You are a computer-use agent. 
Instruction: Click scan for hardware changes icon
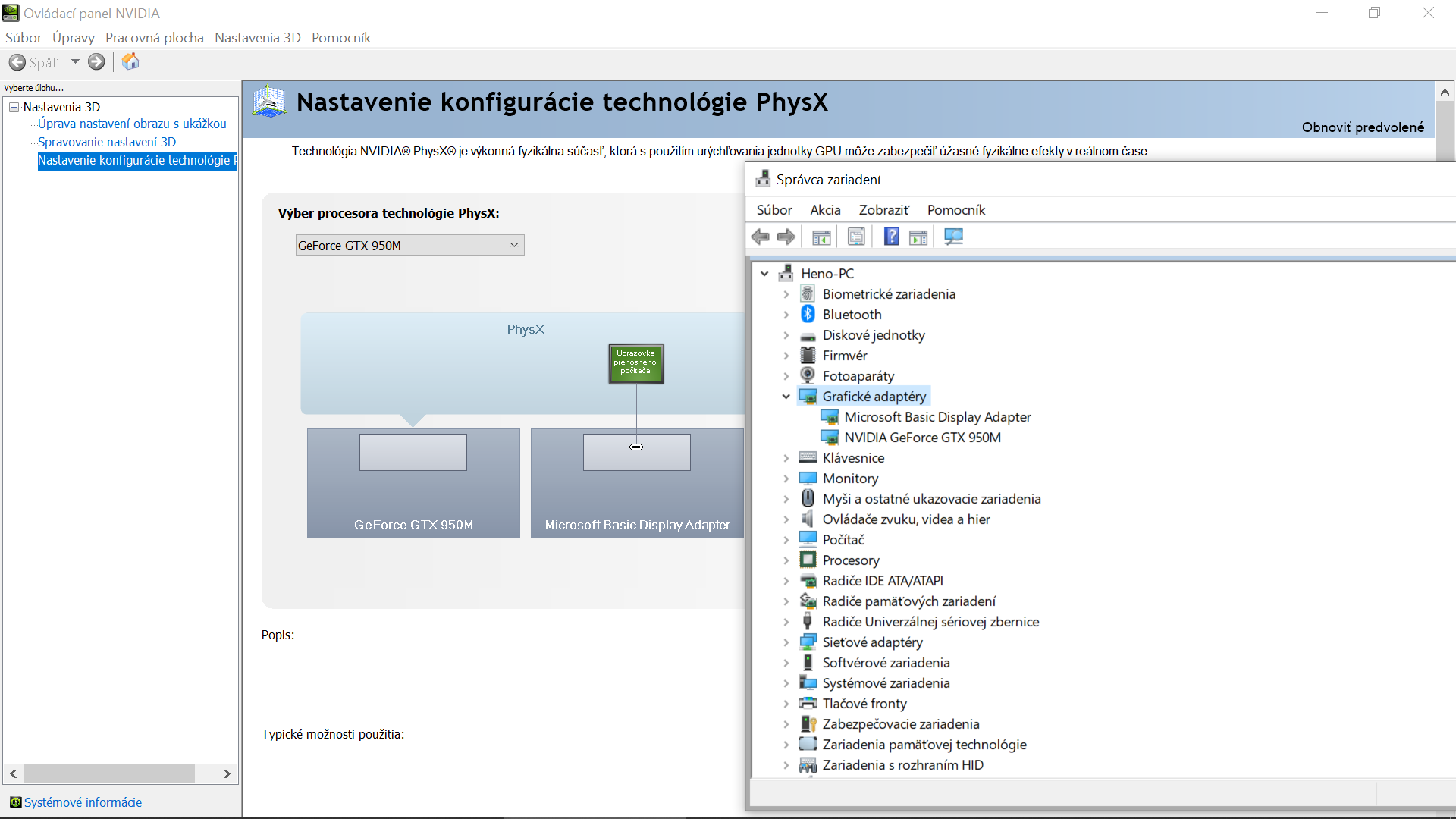pyautogui.click(x=953, y=237)
